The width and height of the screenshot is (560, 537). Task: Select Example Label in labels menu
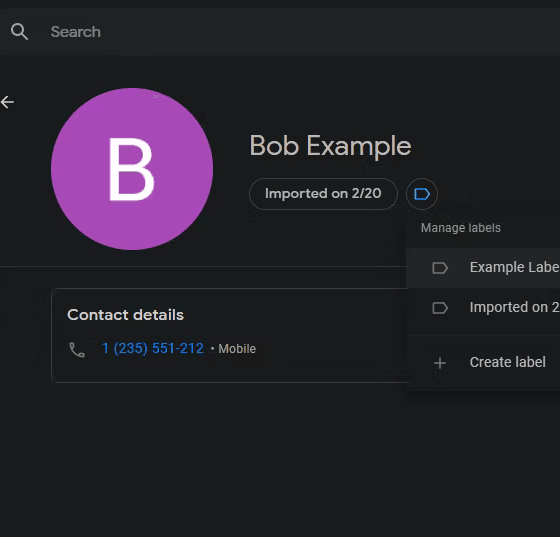[484, 268]
